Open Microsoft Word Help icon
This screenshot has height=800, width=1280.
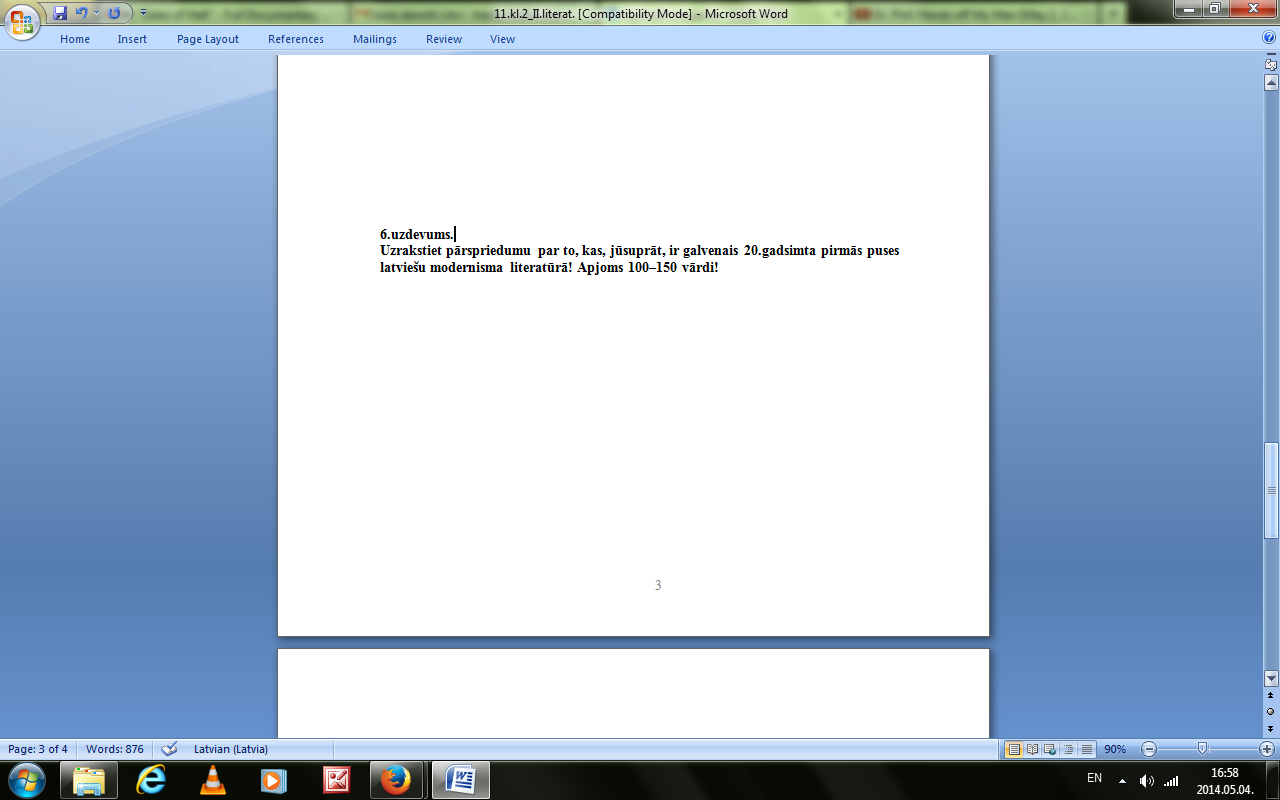1269,39
